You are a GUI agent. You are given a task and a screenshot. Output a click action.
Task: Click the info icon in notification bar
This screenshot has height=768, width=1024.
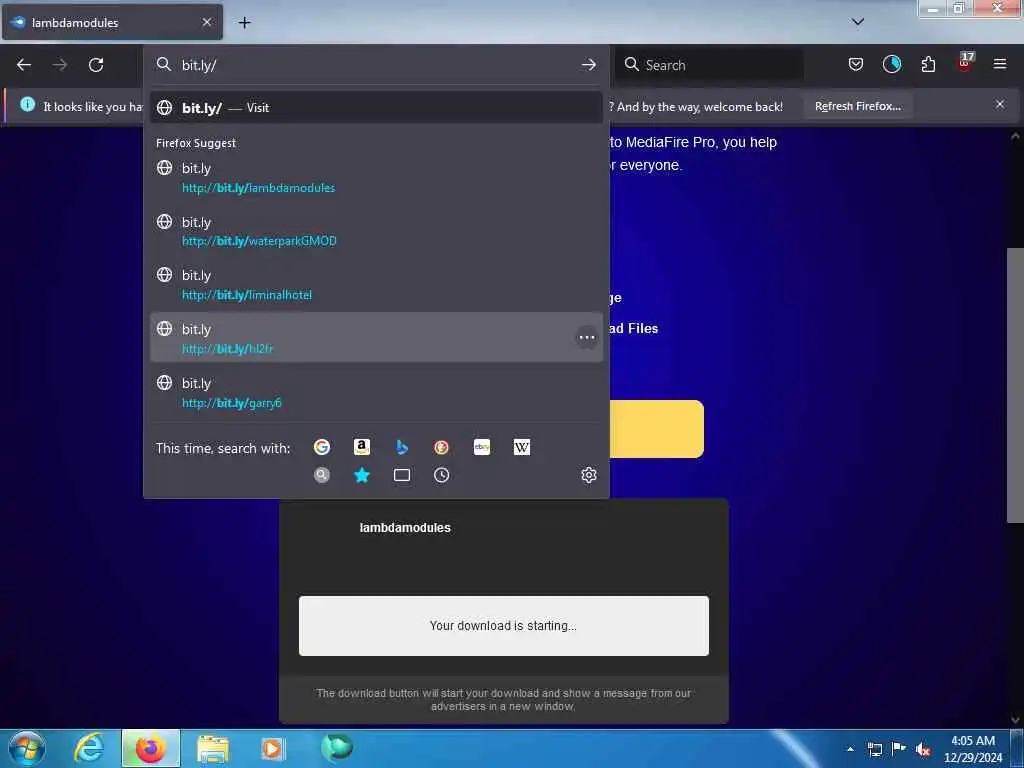tap(27, 104)
